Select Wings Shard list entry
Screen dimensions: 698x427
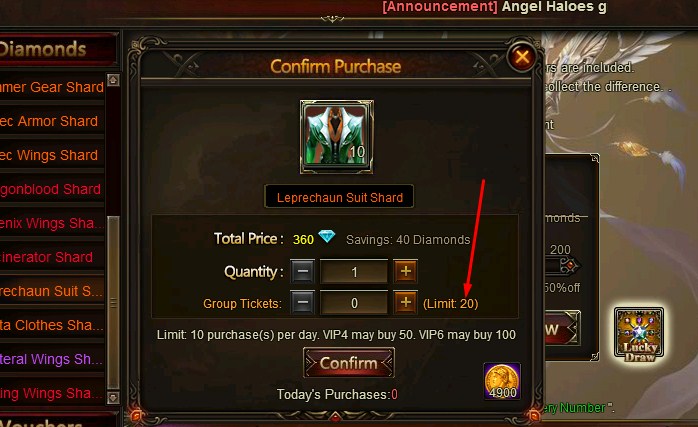pyautogui.click(x=49, y=155)
